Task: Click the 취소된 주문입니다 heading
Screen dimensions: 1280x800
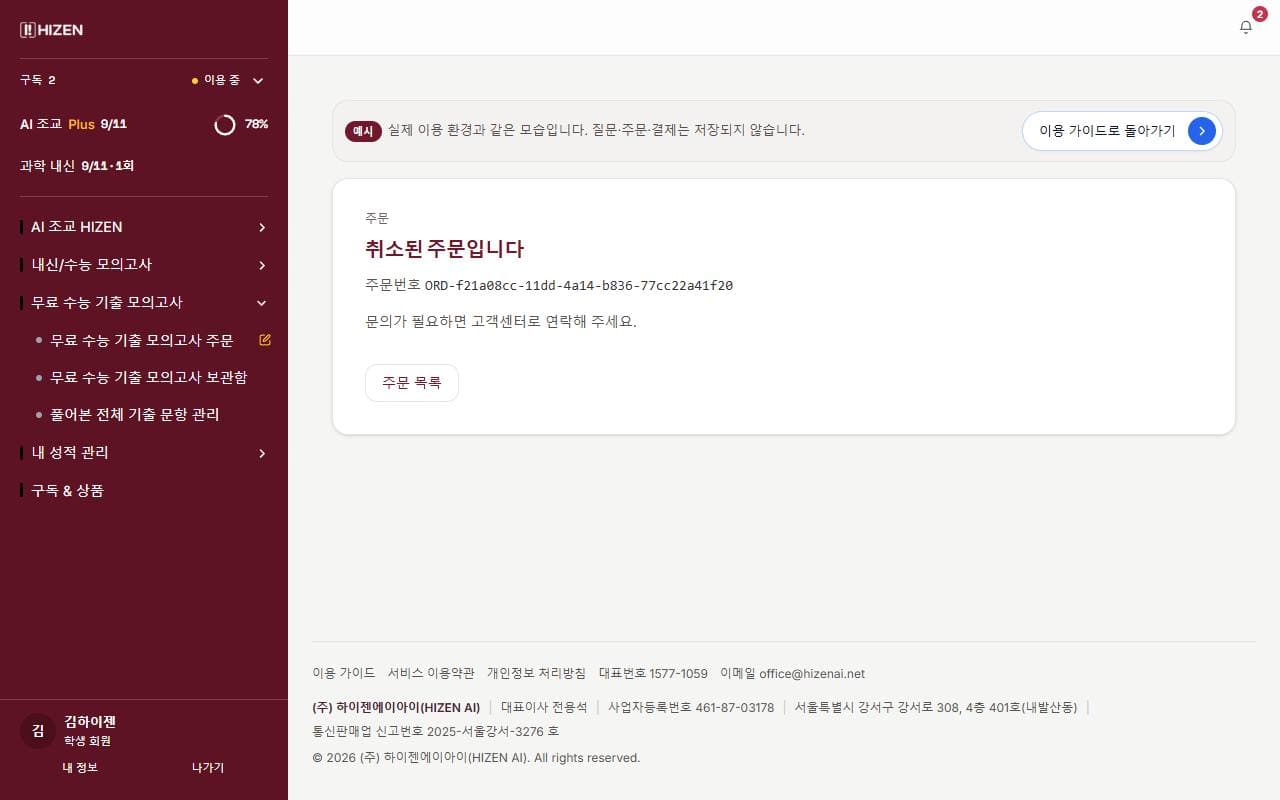Action: 445,249
